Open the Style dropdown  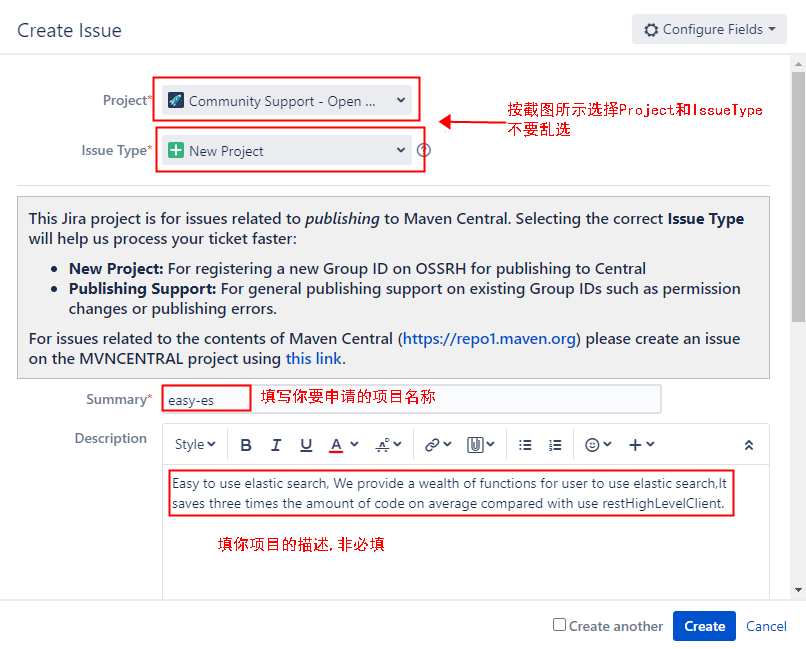click(195, 444)
